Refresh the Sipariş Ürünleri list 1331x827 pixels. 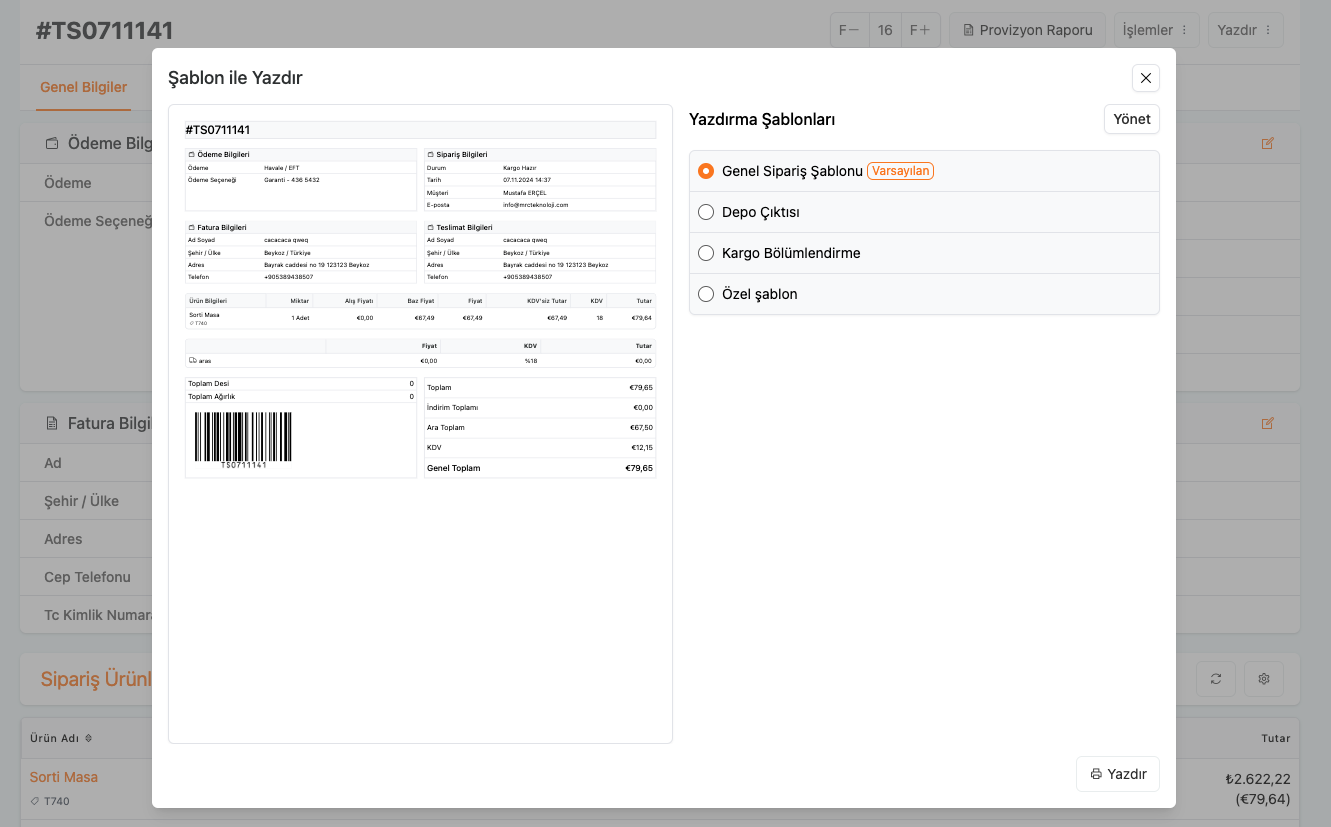coord(1216,679)
